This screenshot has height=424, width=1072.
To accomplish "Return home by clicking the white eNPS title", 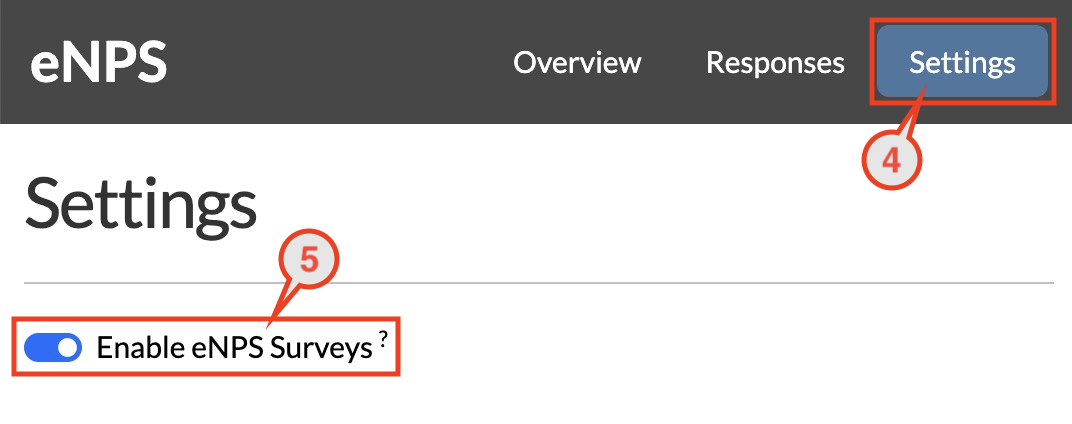I will [98, 63].
